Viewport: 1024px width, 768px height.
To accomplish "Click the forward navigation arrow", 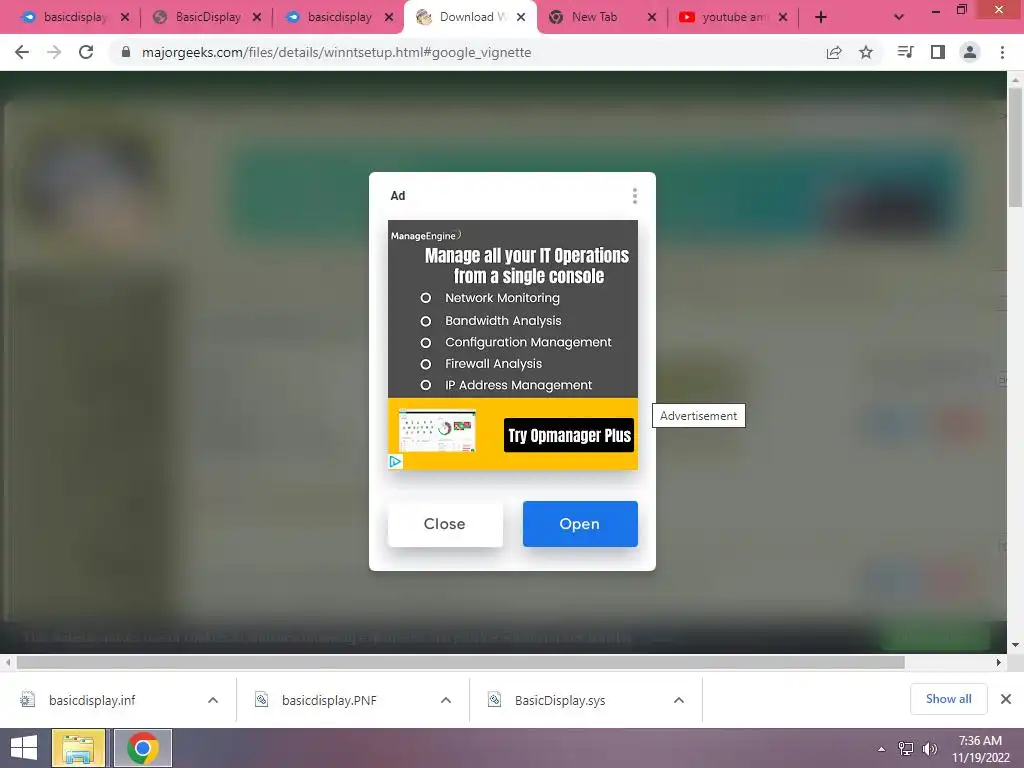I will pyautogui.click(x=54, y=52).
